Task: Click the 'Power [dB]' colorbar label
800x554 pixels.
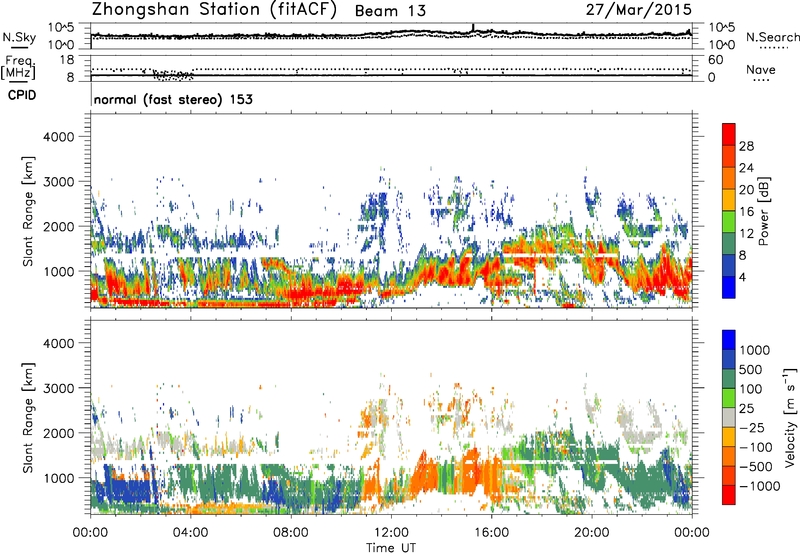Action: (763, 211)
